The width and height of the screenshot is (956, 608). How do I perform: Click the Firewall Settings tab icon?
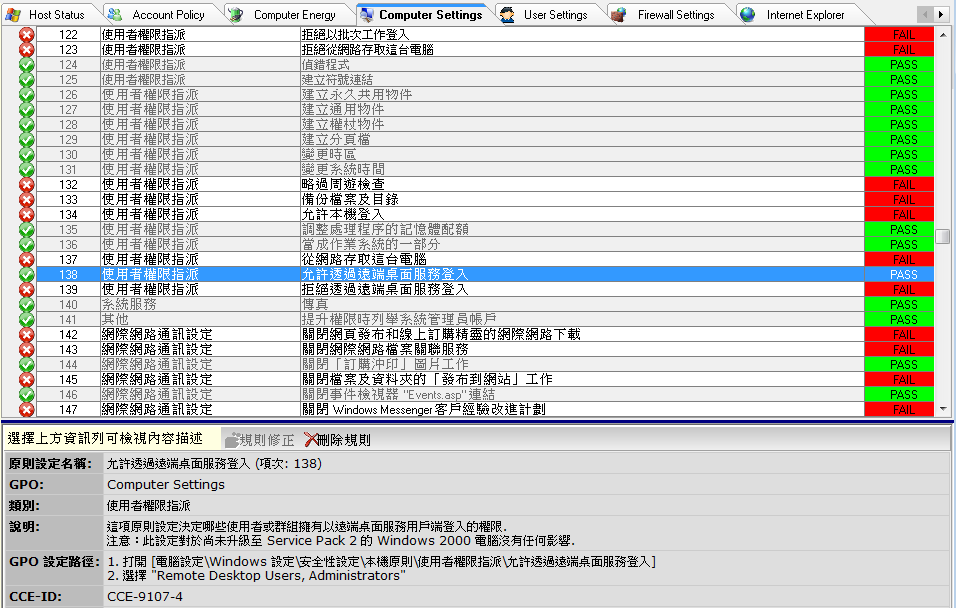620,15
